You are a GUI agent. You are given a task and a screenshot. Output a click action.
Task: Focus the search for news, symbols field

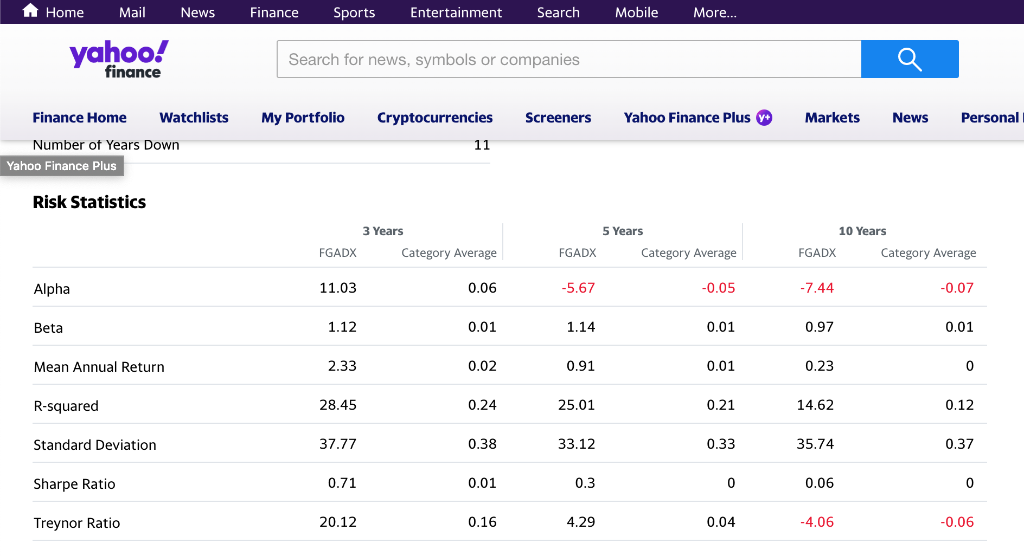click(569, 59)
